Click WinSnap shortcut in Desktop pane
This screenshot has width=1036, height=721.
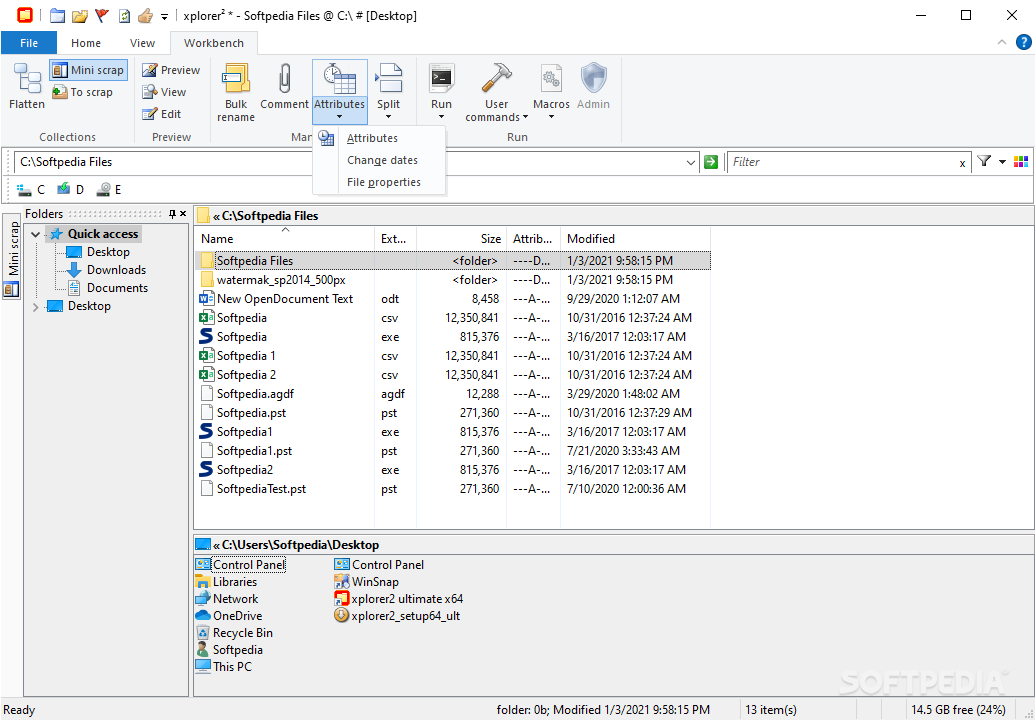click(x=367, y=582)
